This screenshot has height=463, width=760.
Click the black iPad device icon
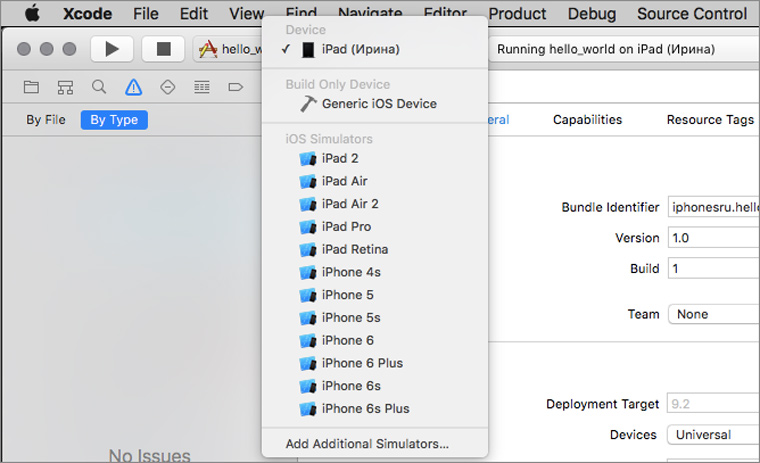click(308, 49)
